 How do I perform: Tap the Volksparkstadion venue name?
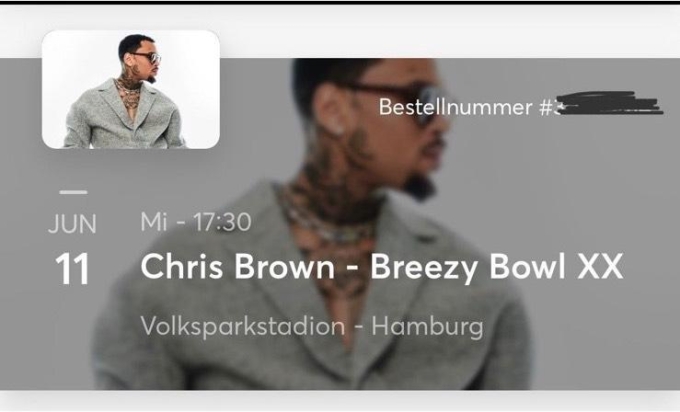[243, 326]
